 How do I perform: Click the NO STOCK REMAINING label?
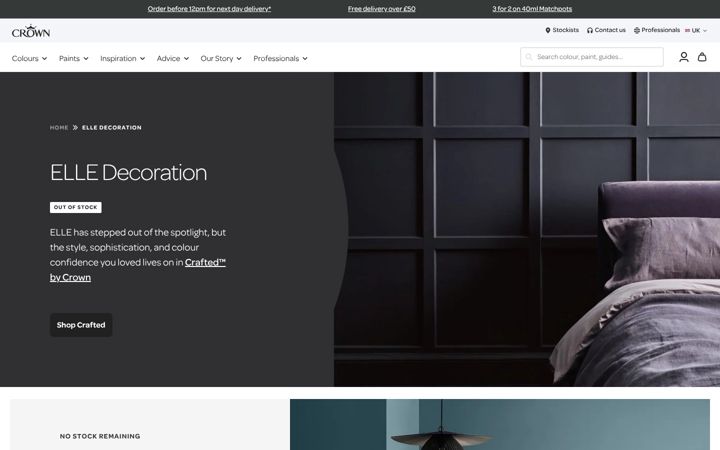100,436
